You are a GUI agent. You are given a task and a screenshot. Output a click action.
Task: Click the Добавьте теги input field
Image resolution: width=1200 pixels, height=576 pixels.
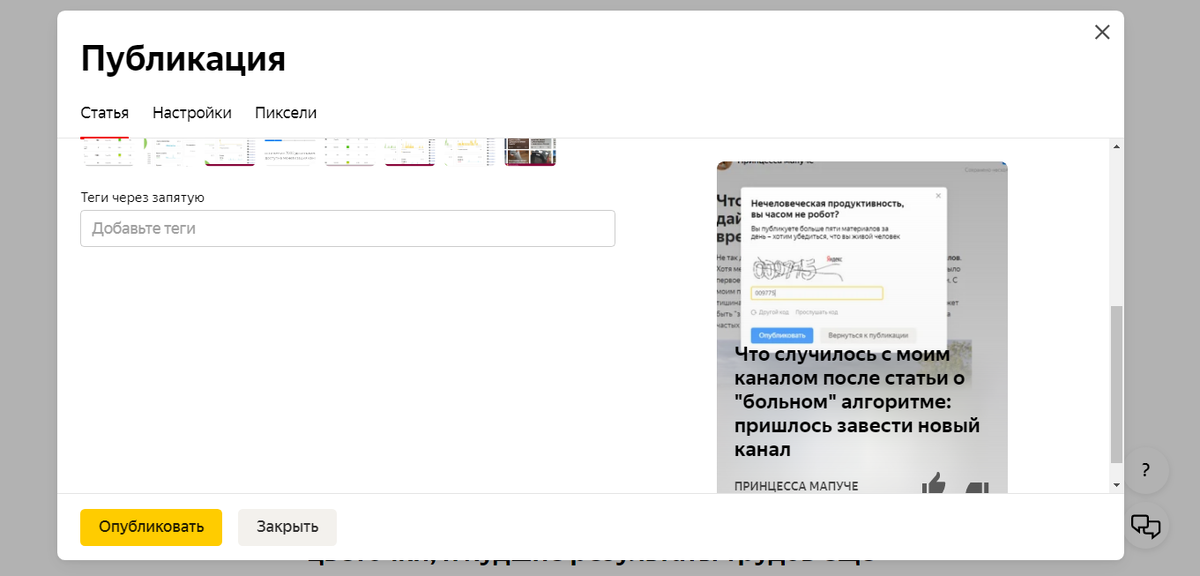click(x=347, y=228)
